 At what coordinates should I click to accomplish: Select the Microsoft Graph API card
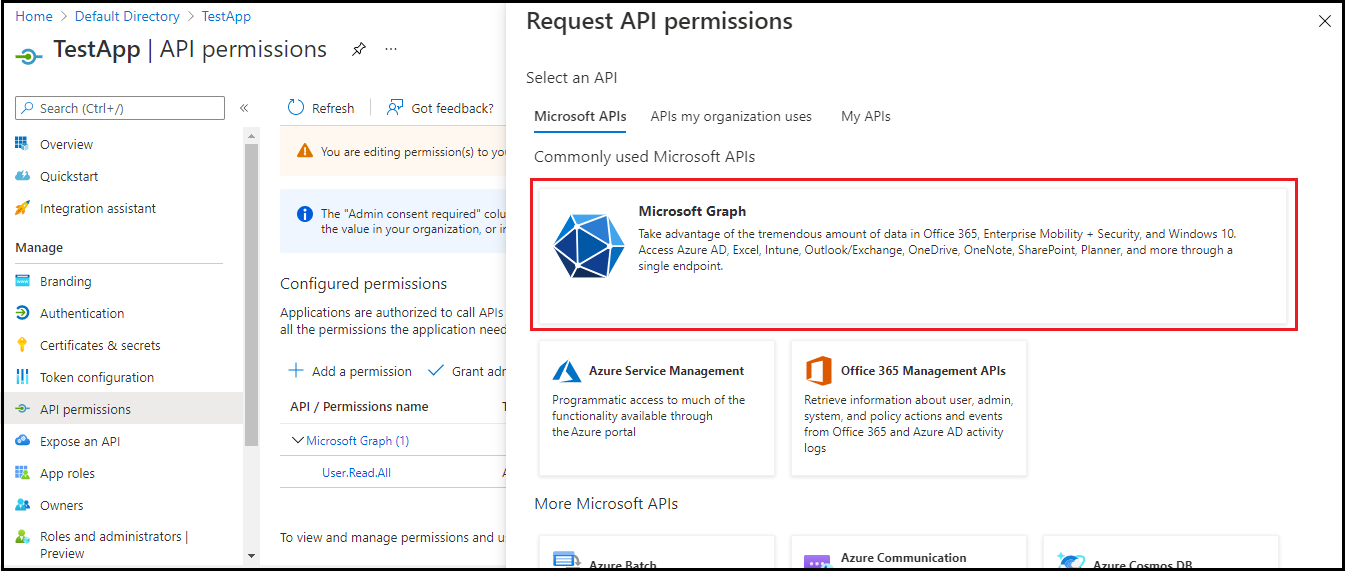(913, 255)
